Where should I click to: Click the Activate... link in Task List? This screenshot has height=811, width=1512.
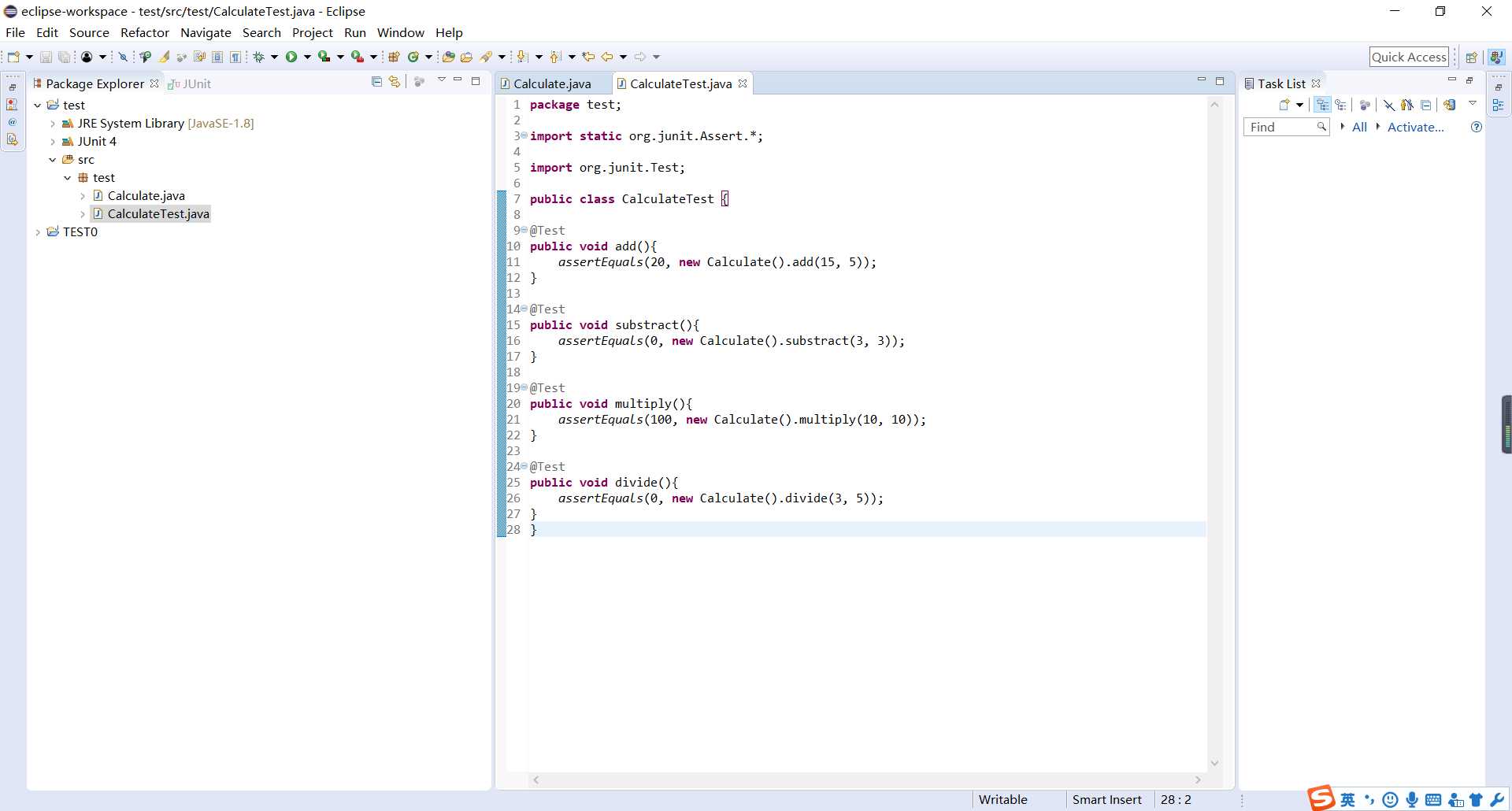(x=1415, y=127)
